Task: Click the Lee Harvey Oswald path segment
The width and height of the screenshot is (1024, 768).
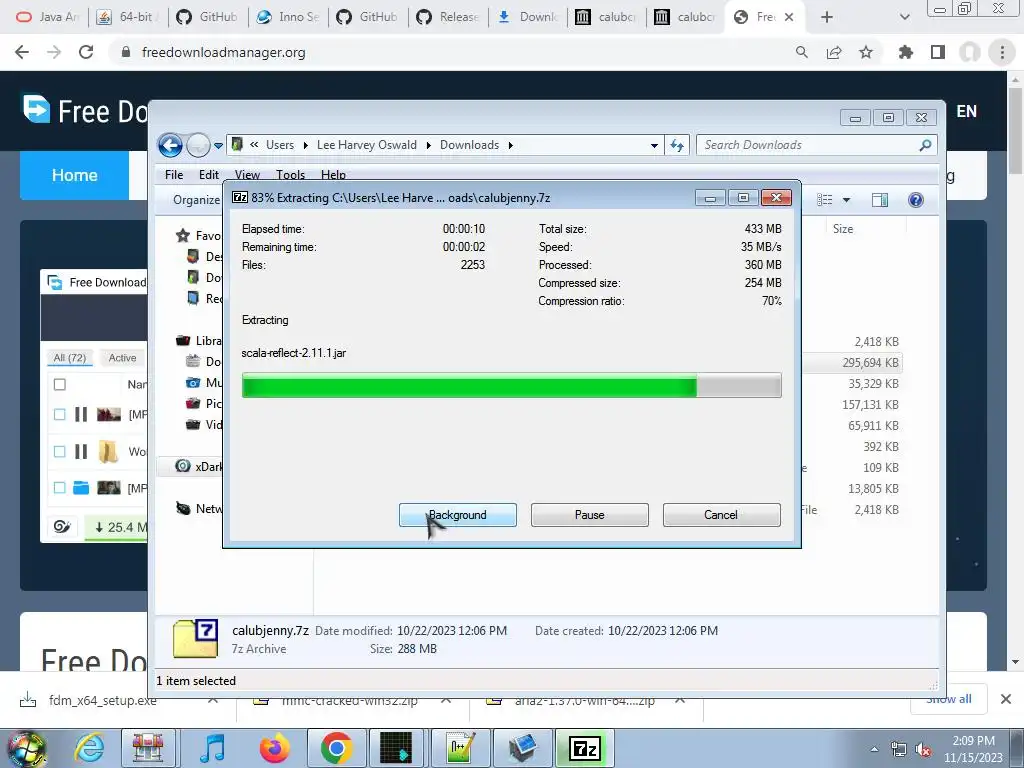Action: 366,145
